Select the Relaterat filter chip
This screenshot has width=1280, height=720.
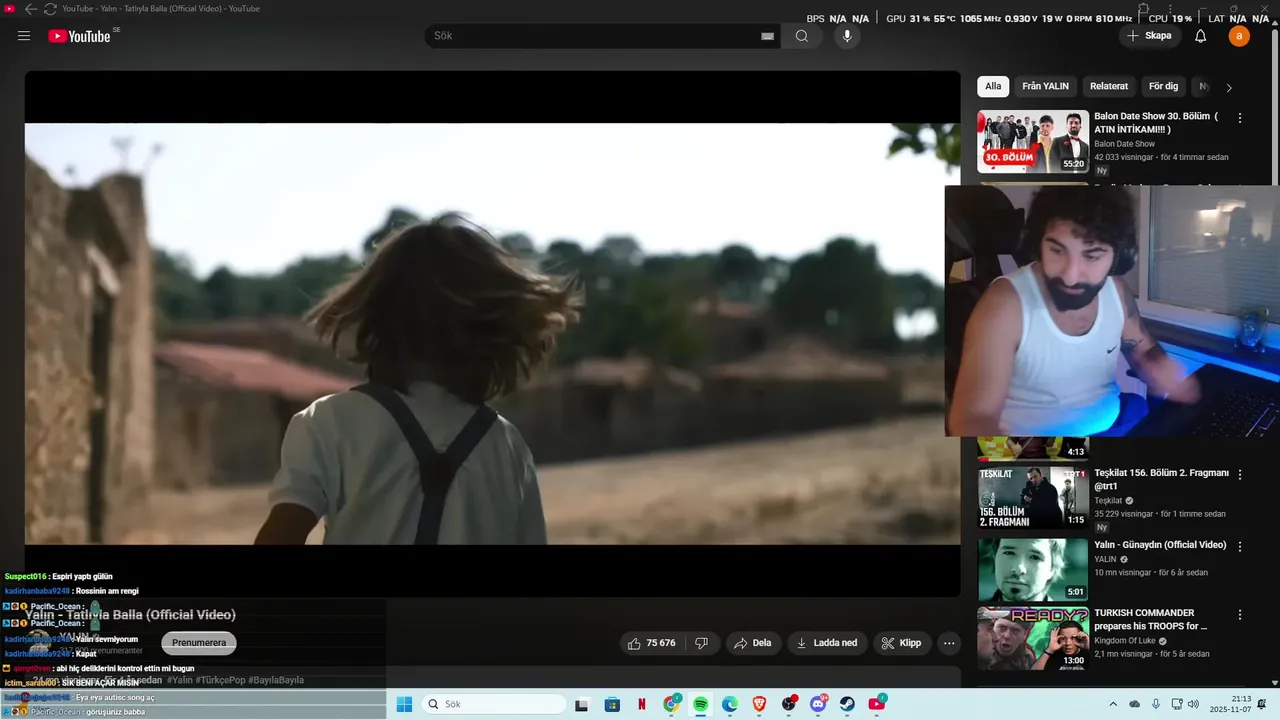[1109, 87]
